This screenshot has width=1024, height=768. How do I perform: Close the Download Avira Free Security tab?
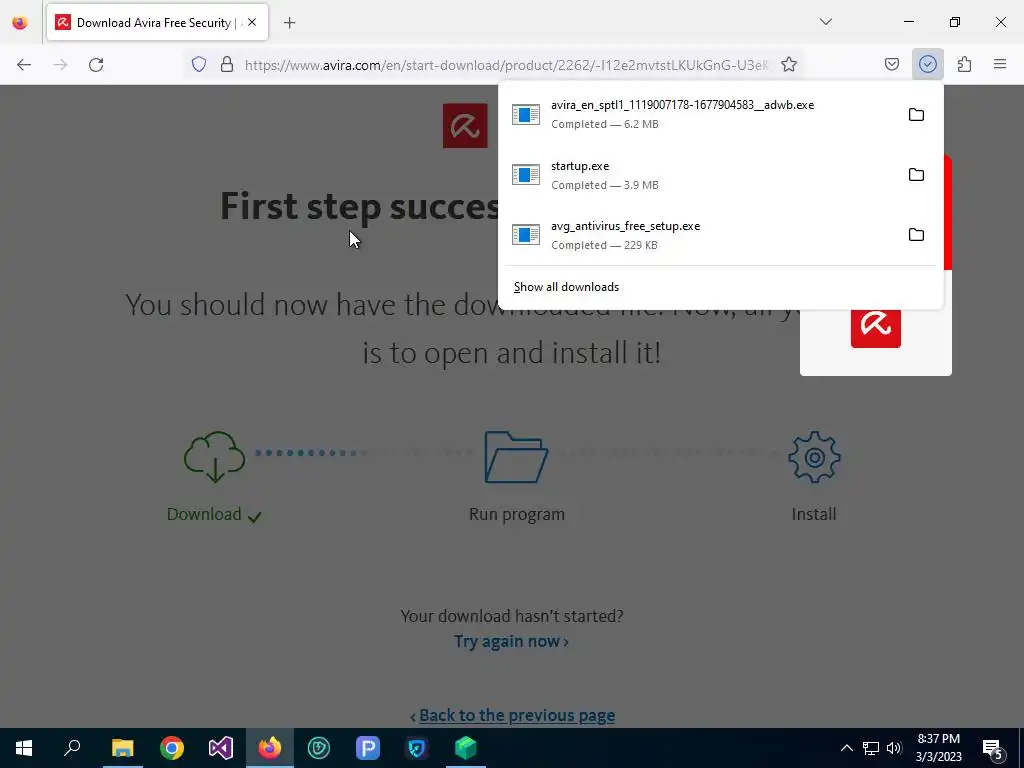click(x=252, y=23)
